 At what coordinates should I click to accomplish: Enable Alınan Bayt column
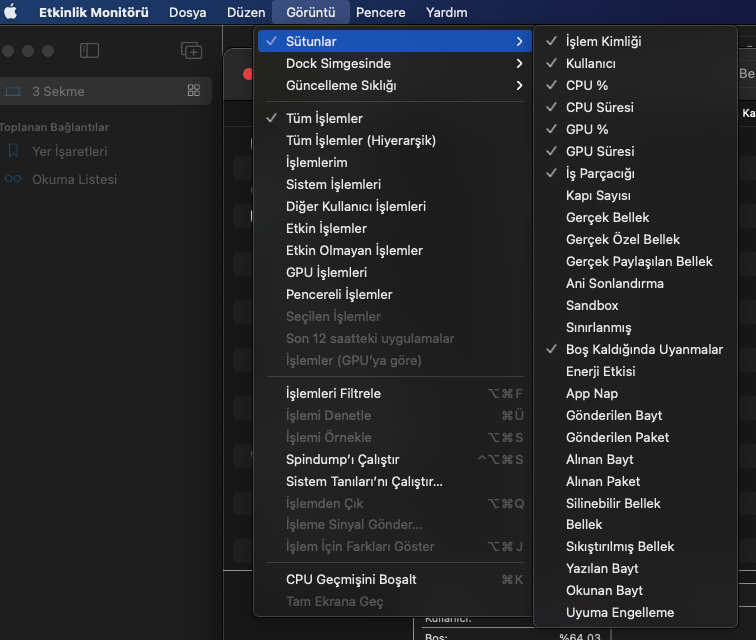635,459
